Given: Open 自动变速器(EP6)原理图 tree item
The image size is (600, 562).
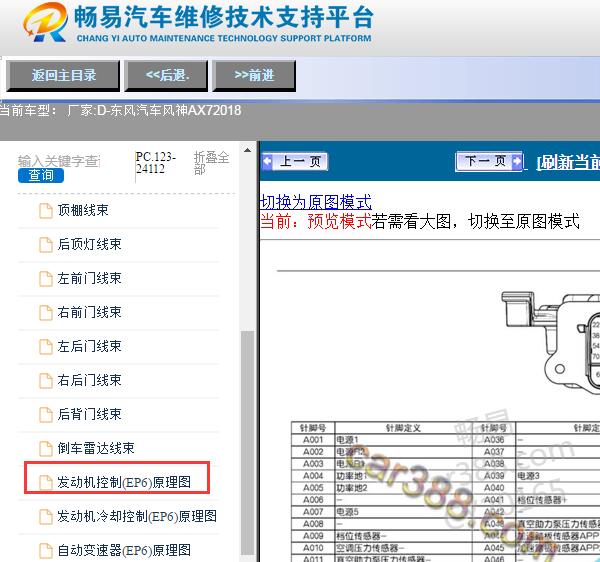Looking at the screenshot, I should point(124,550).
